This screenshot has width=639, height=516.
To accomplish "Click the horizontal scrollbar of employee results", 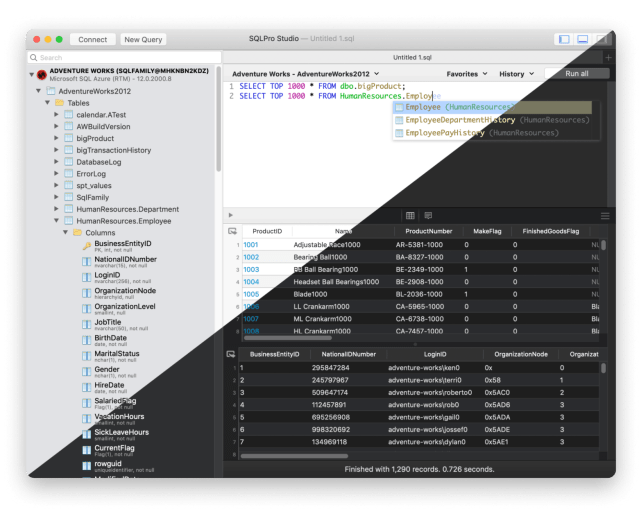I will (294, 456).
